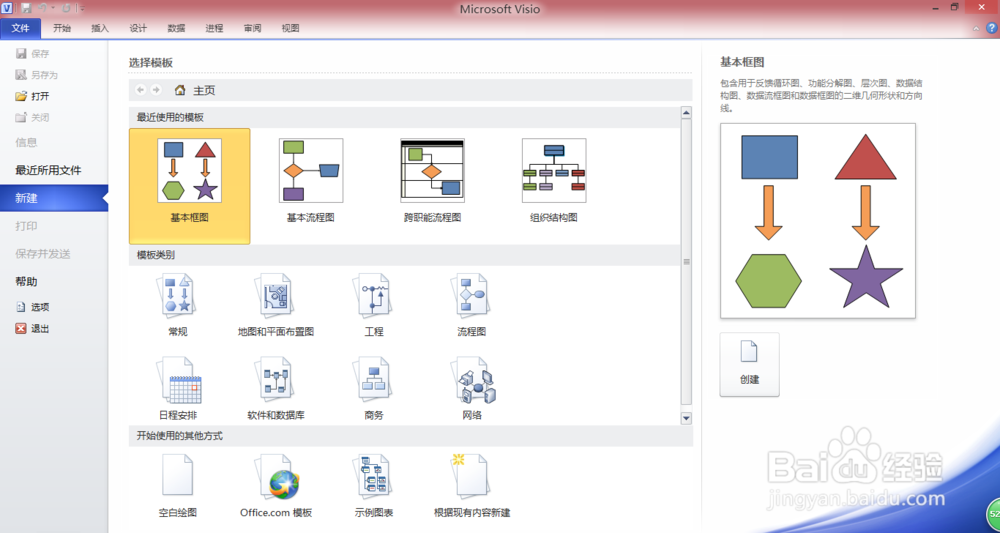Viewport: 1000px width, 533px height.
Task: Open the 文件 tab
Action: click(20, 28)
